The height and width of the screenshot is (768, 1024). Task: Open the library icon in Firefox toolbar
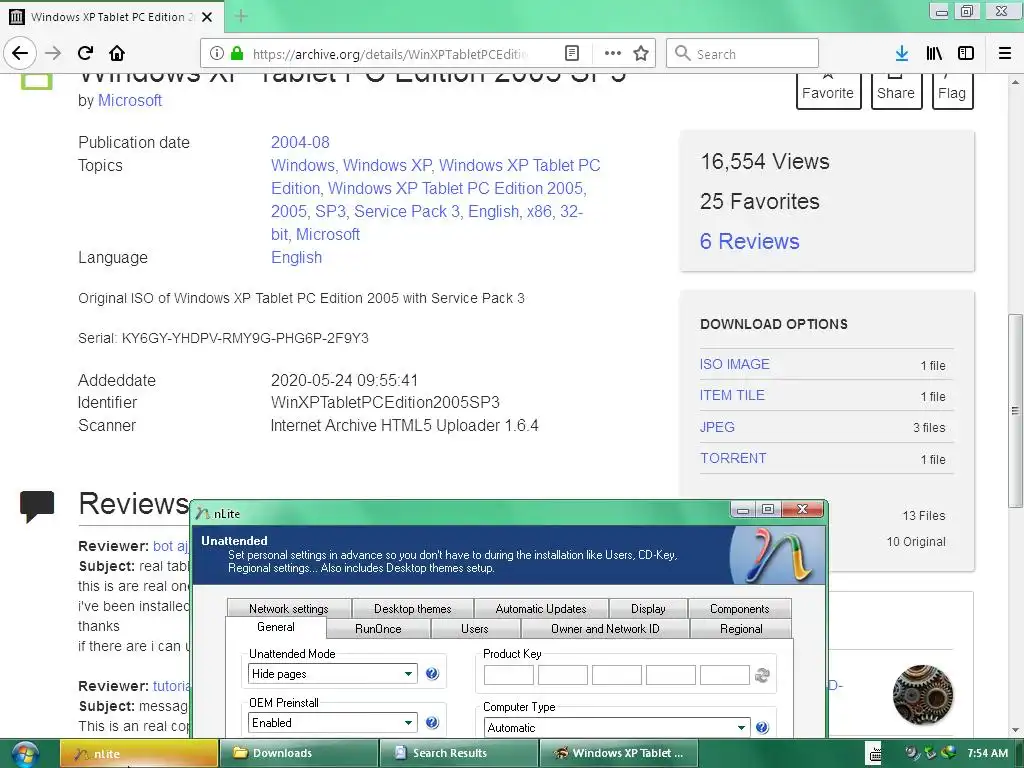pyautogui.click(x=934, y=54)
